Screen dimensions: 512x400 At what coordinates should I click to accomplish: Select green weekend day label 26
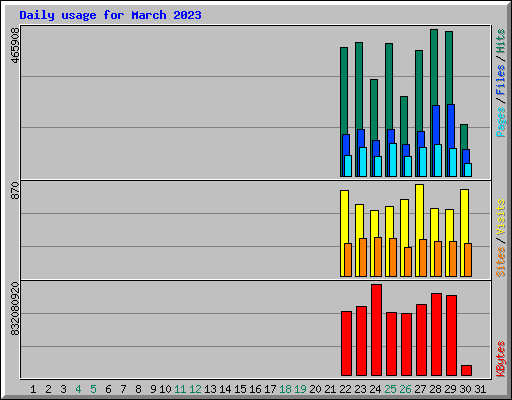tap(405, 389)
